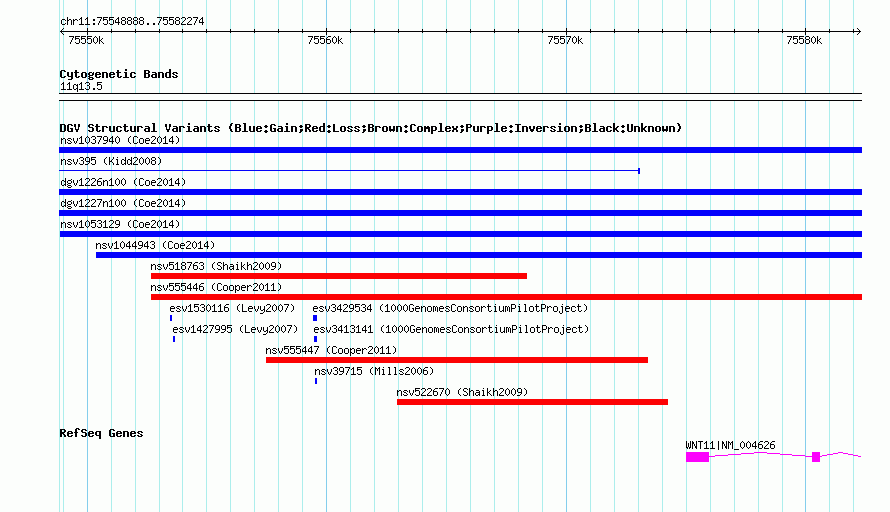Click the DGV Structural Variants track title
Viewport: 890px width, 512px height.
point(371,128)
